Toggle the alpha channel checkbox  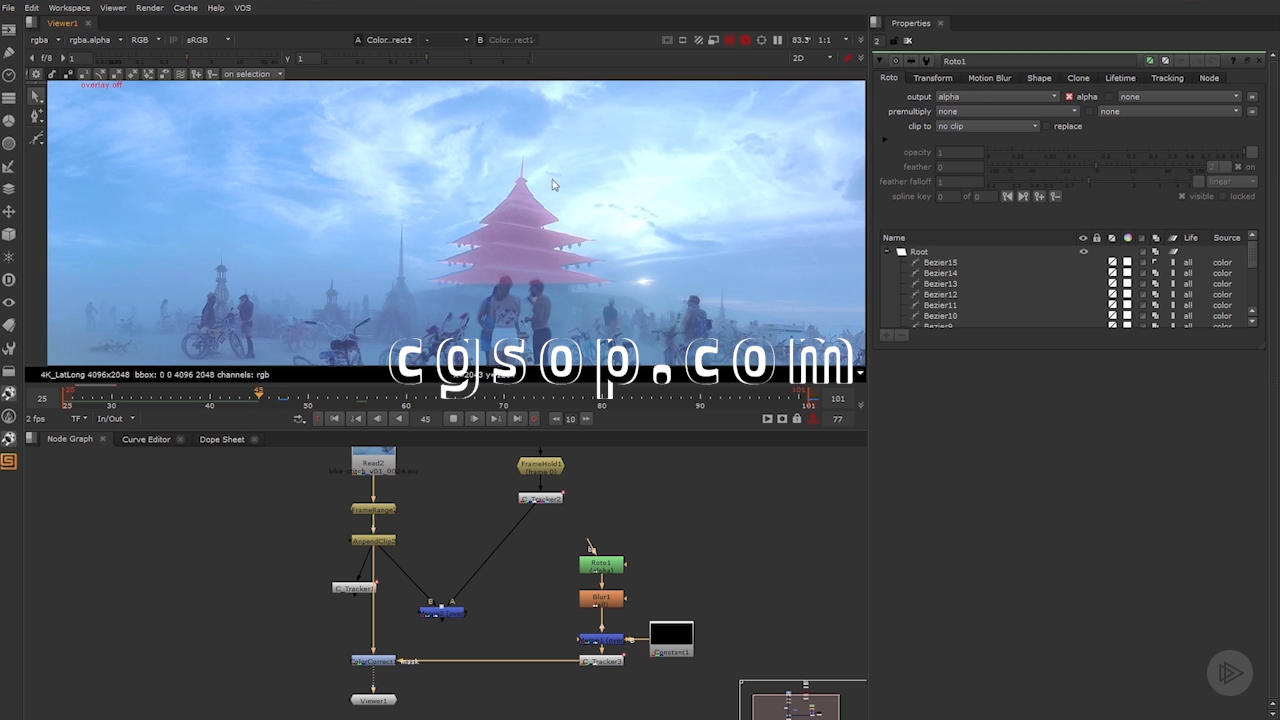[1069, 97]
